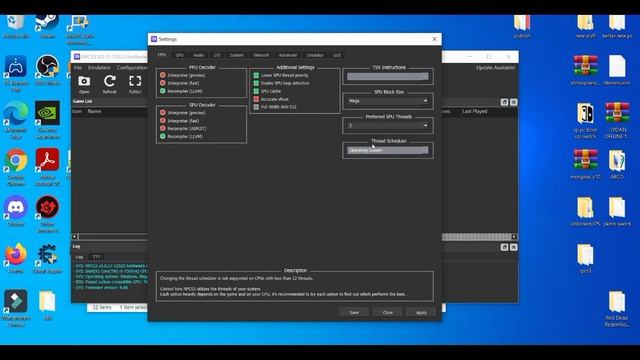This screenshot has width=640, height=360.
Task: Select PPU Interpreter (fast) option
Action: tap(180, 83)
